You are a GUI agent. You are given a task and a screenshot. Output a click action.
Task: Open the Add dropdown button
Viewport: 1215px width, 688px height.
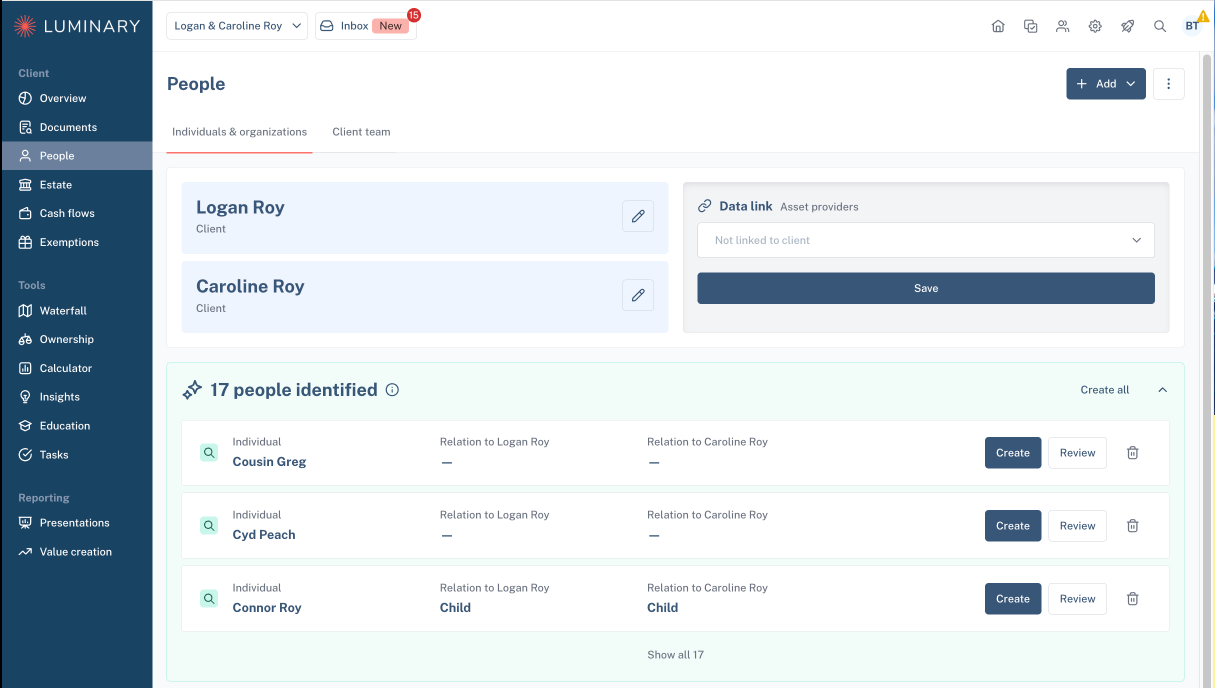[1106, 84]
